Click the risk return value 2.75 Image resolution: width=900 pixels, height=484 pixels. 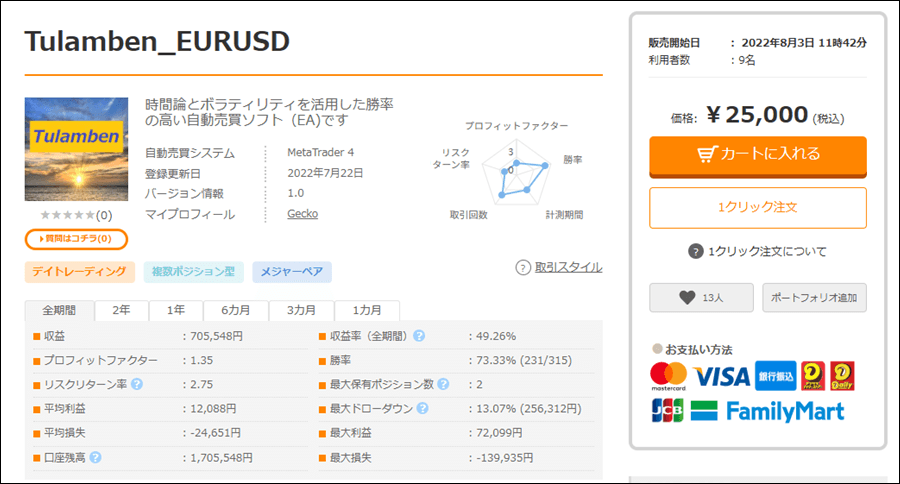point(201,385)
